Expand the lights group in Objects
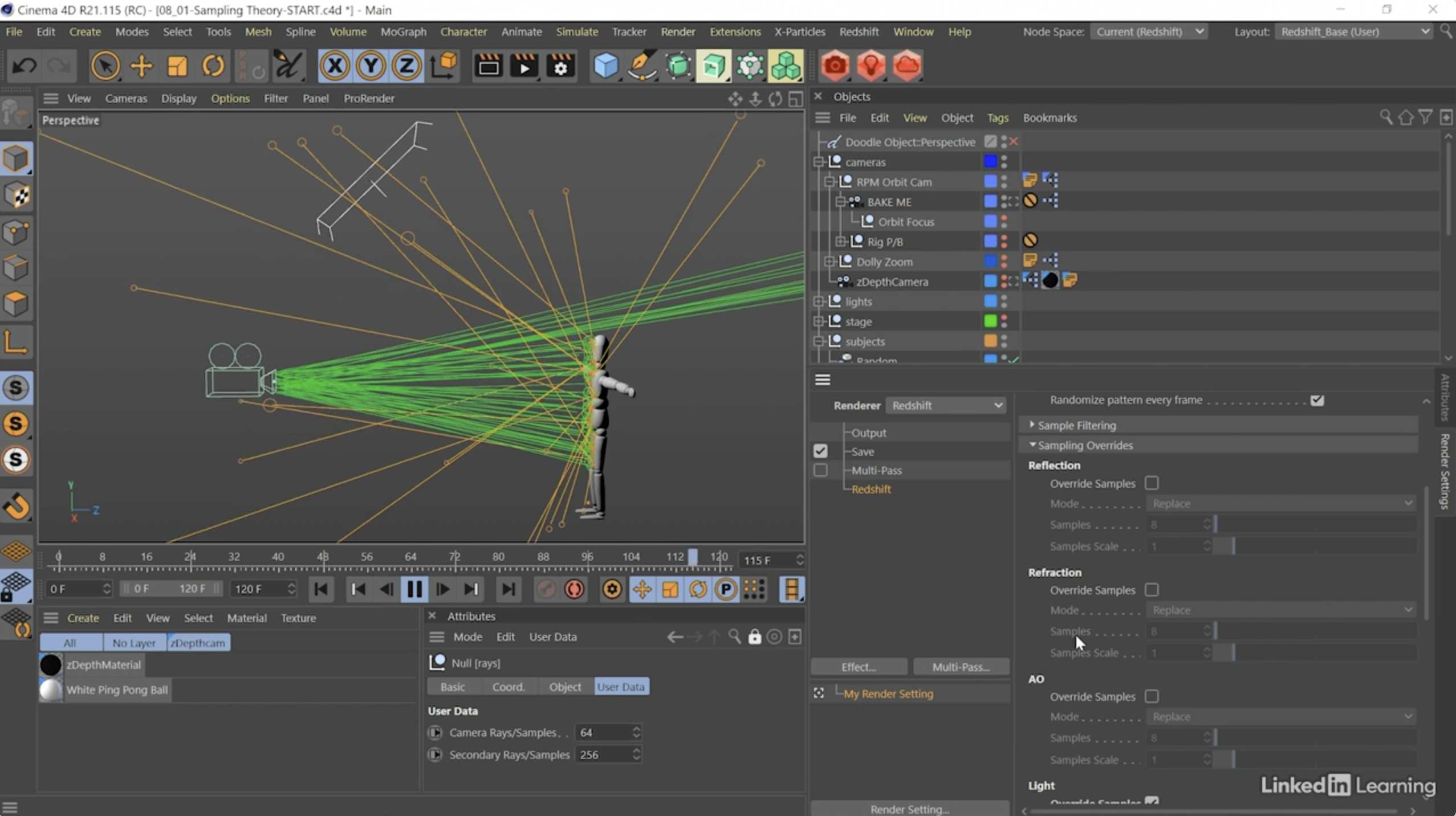Viewport: 1456px width, 816px height. pos(819,301)
